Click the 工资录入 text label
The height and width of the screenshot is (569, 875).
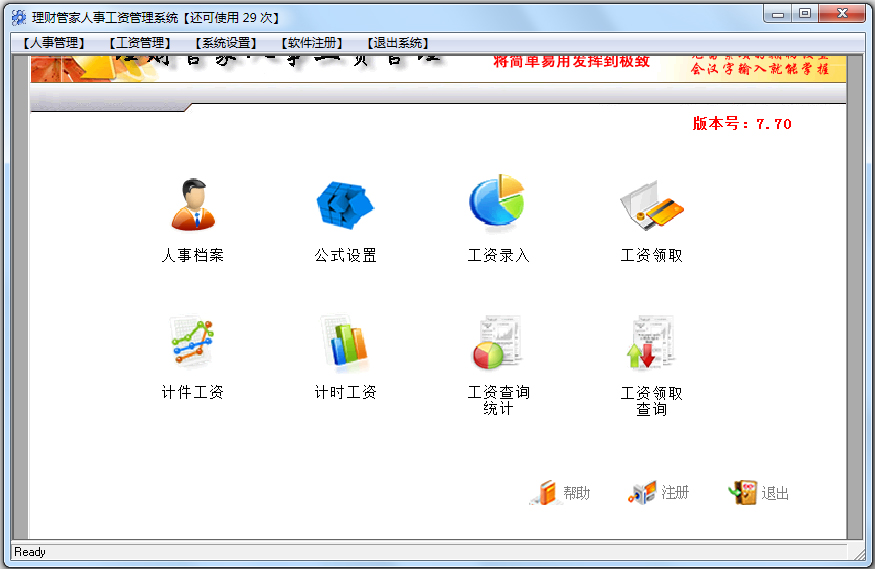pos(498,255)
